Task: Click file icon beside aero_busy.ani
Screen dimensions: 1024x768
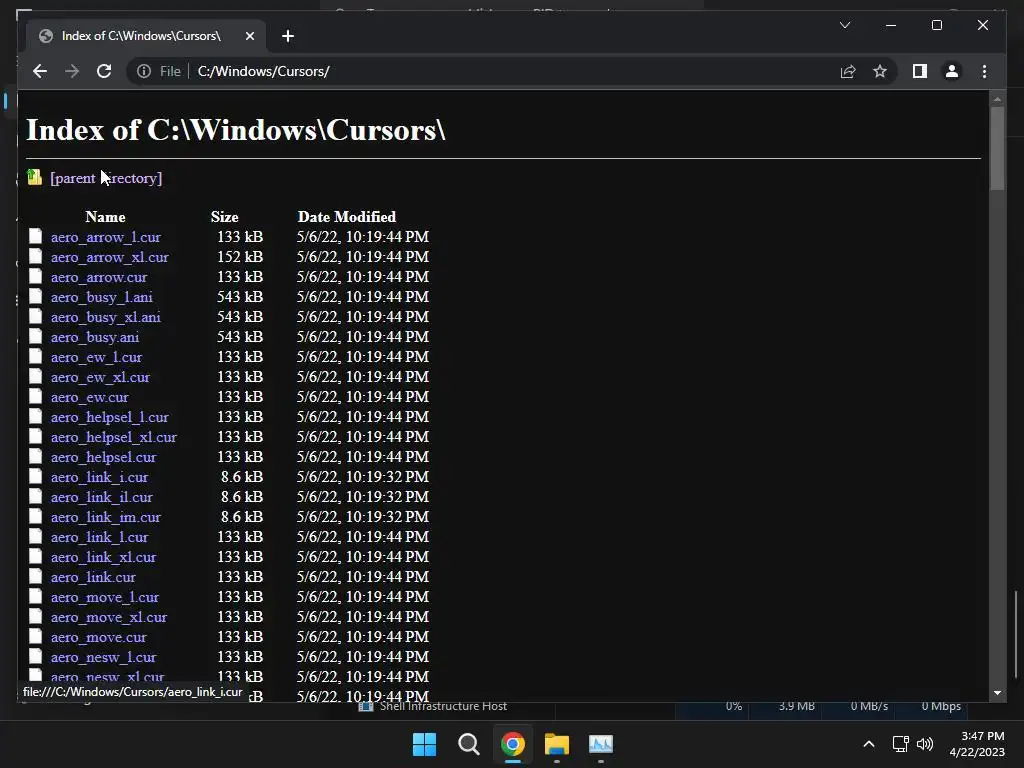Action: (35, 336)
